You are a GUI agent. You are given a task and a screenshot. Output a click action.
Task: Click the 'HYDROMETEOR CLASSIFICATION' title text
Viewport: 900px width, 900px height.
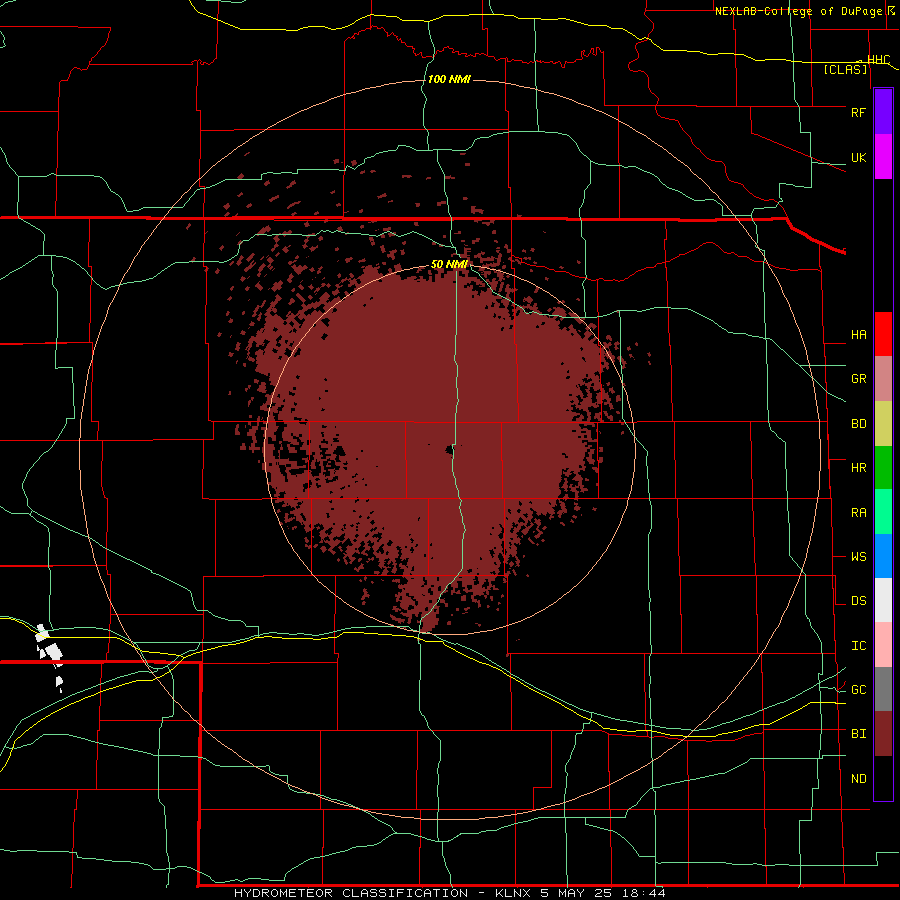click(351, 893)
